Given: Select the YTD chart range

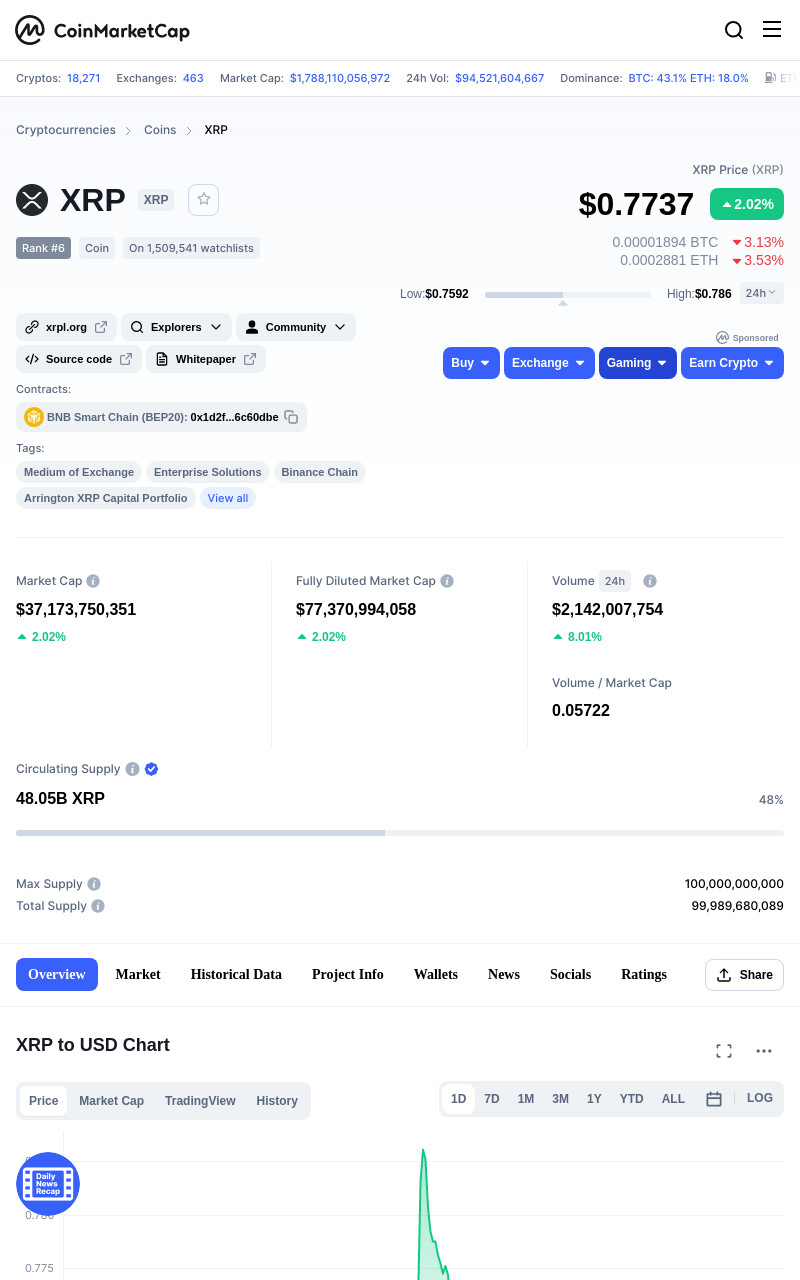Looking at the screenshot, I should pos(632,1099).
